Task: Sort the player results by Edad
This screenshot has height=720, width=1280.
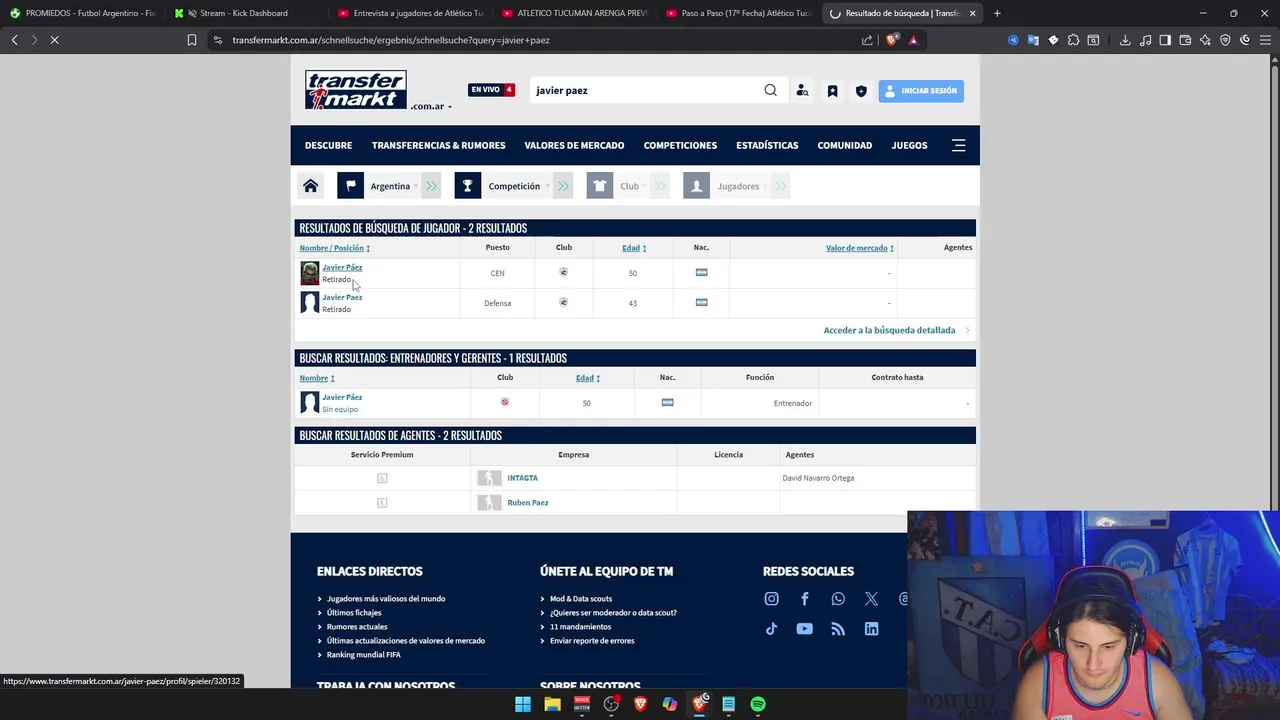Action: click(x=634, y=248)
